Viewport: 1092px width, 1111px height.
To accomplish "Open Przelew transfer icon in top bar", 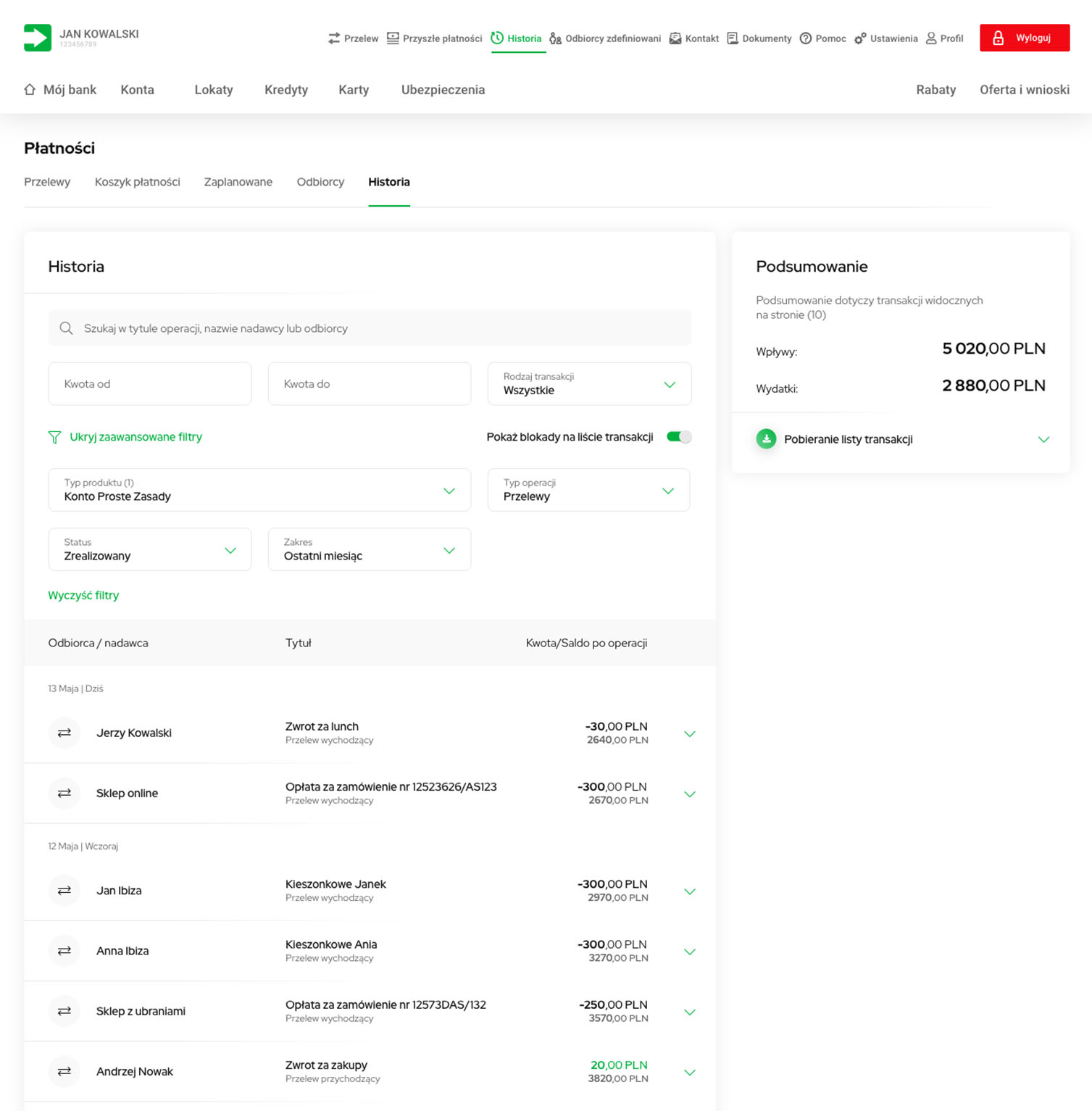I will click(334, 38).
